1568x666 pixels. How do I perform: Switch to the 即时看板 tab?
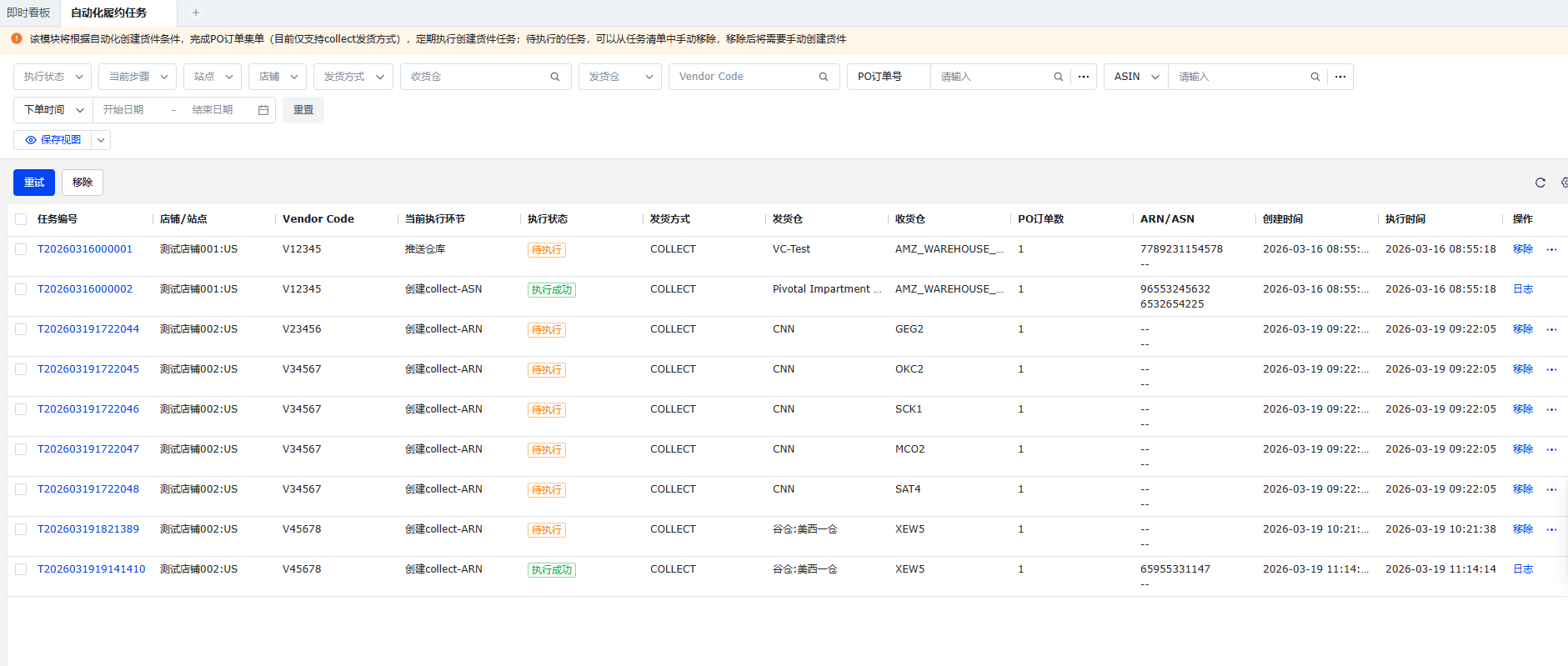[x=29, y=13]
